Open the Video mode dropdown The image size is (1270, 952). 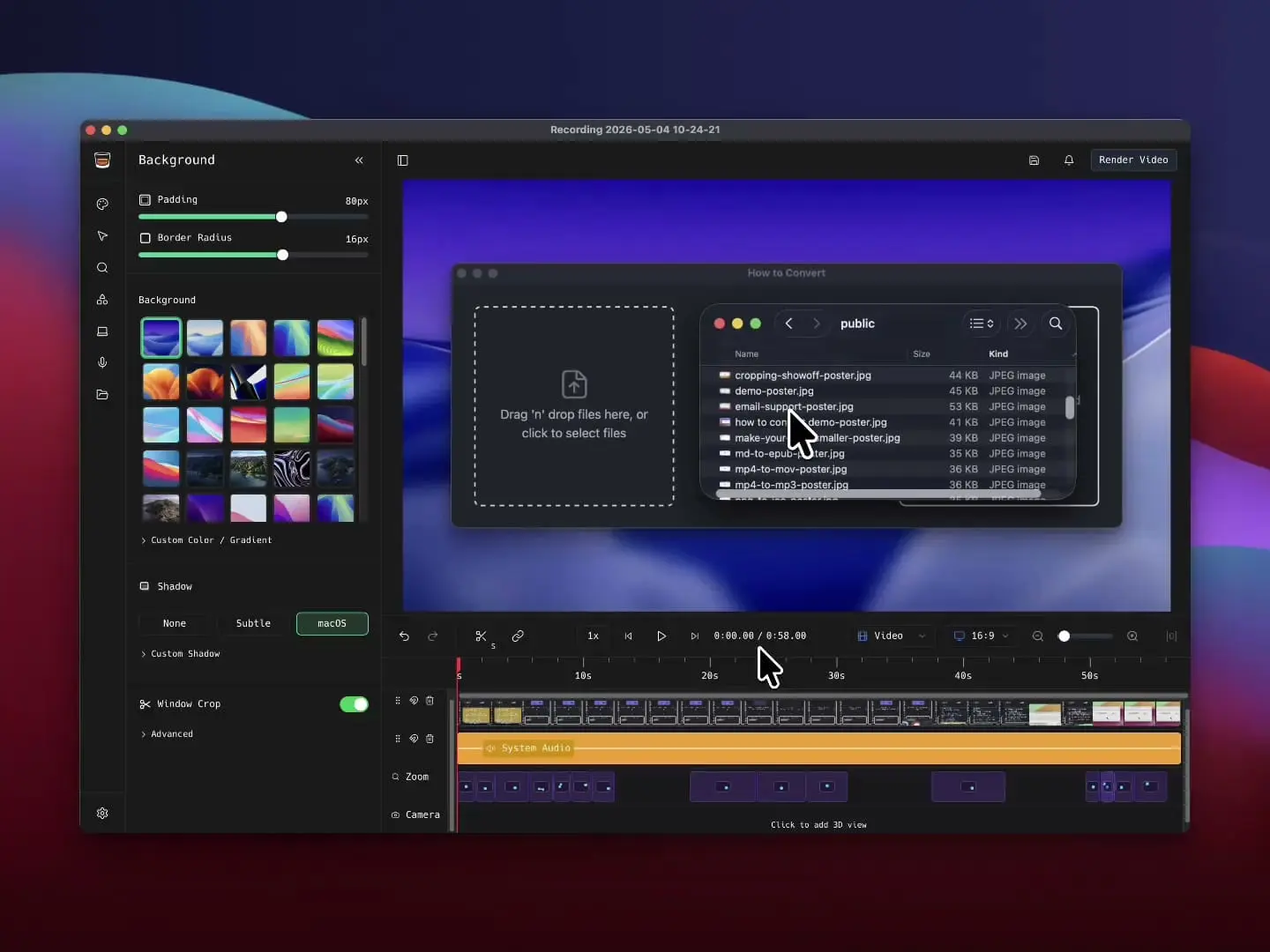click(x=891, y=636)
